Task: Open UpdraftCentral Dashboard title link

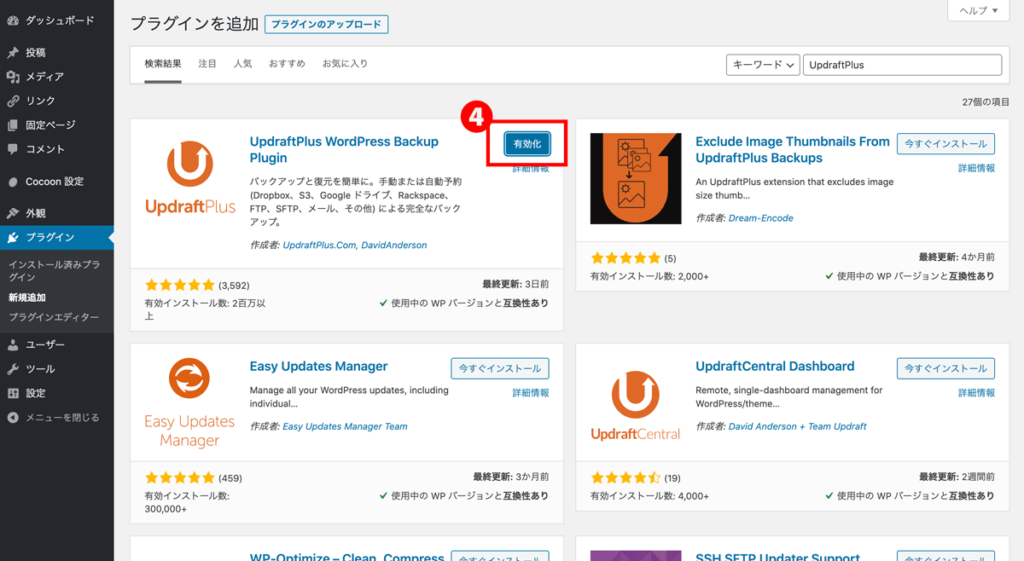Action: coord(775,366)
